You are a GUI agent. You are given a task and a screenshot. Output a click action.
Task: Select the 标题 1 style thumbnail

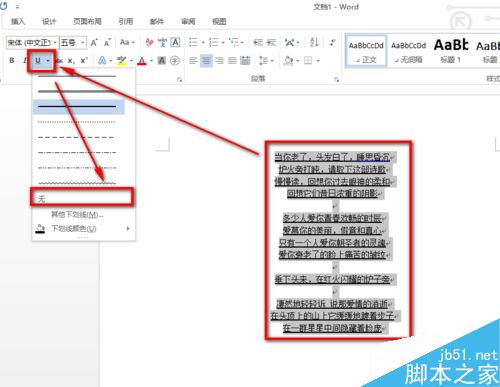coord(451,51)
